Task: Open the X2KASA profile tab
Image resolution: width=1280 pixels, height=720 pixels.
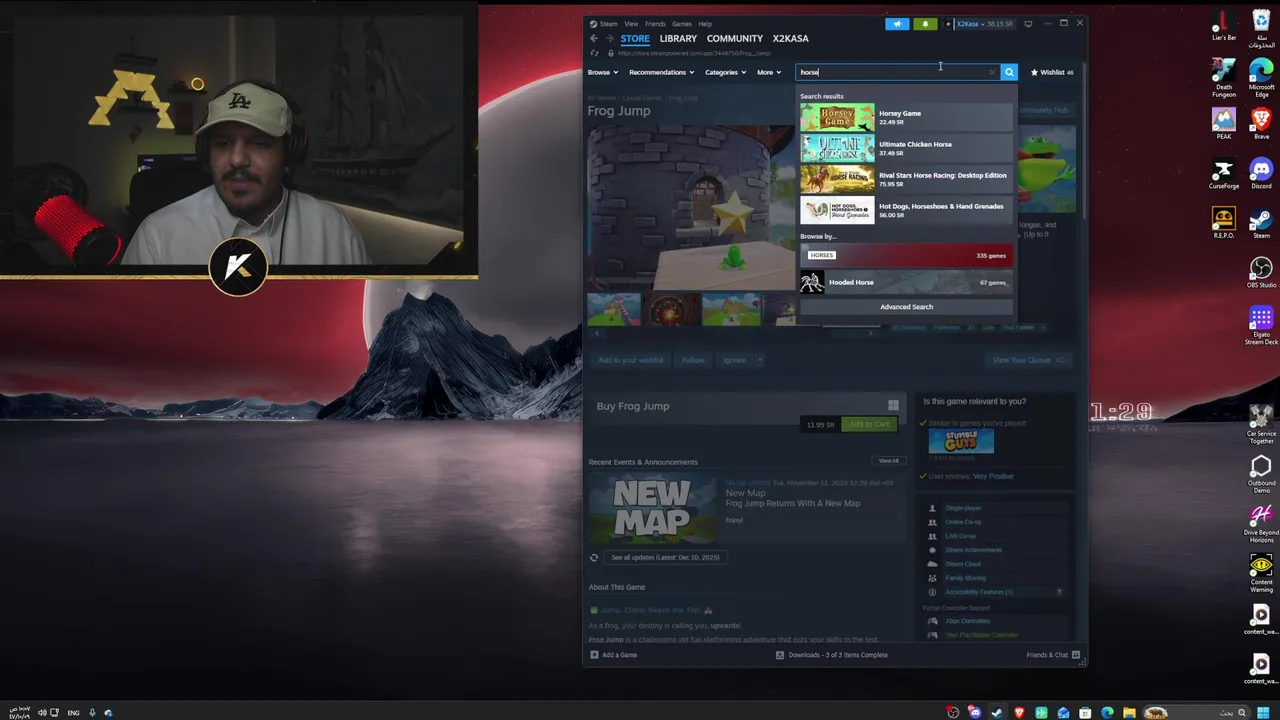Action: point(791,39)
